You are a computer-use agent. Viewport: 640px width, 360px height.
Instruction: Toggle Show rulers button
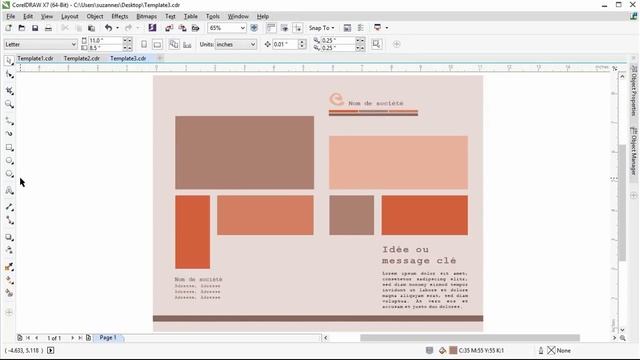(271, 28)
